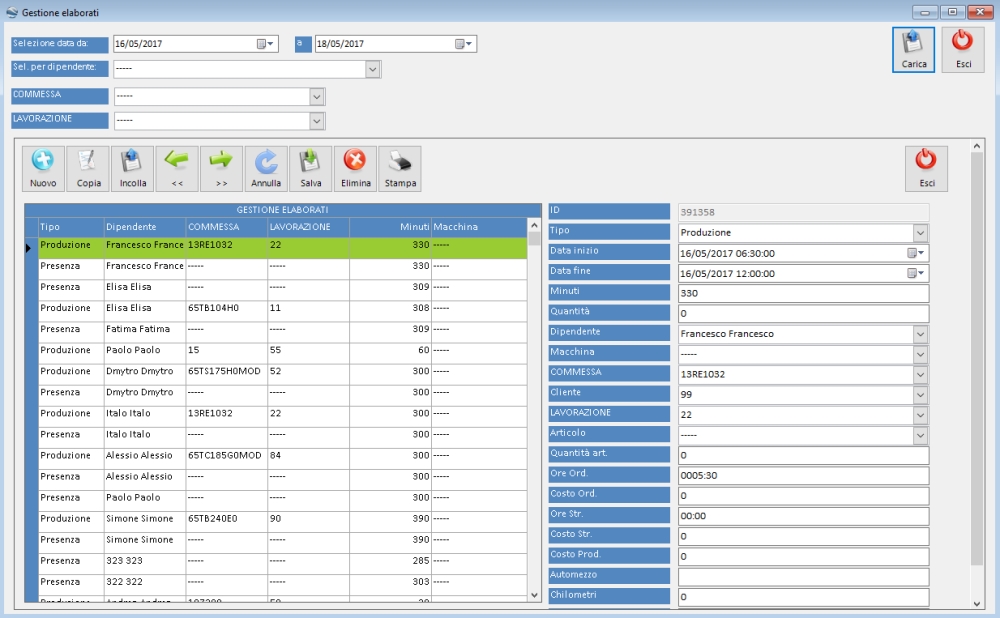Image resolution: width=1000 pixels, height=618 pixels.
Task: Click the Esci button in records toolbar
Action: click(x=926, y=168)
